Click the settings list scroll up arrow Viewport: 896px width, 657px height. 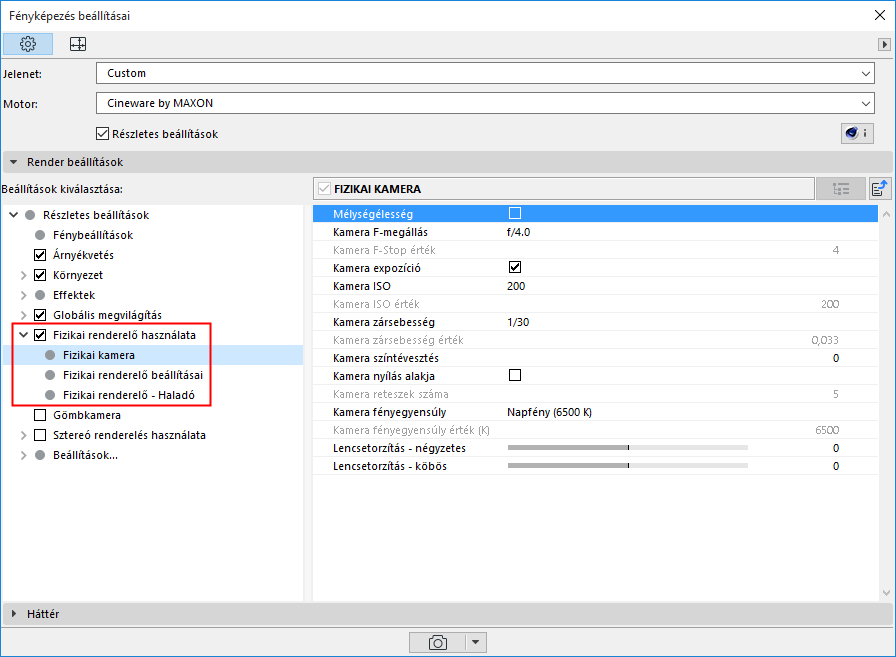pyautogui.click(x=886, y=214)
